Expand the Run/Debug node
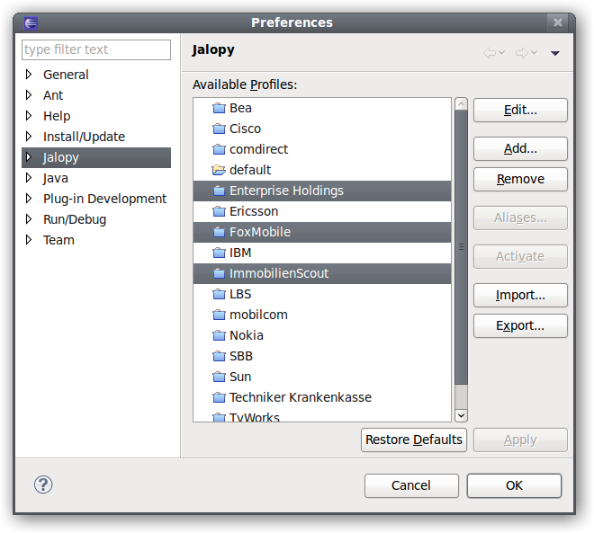 tap(29, 219)
